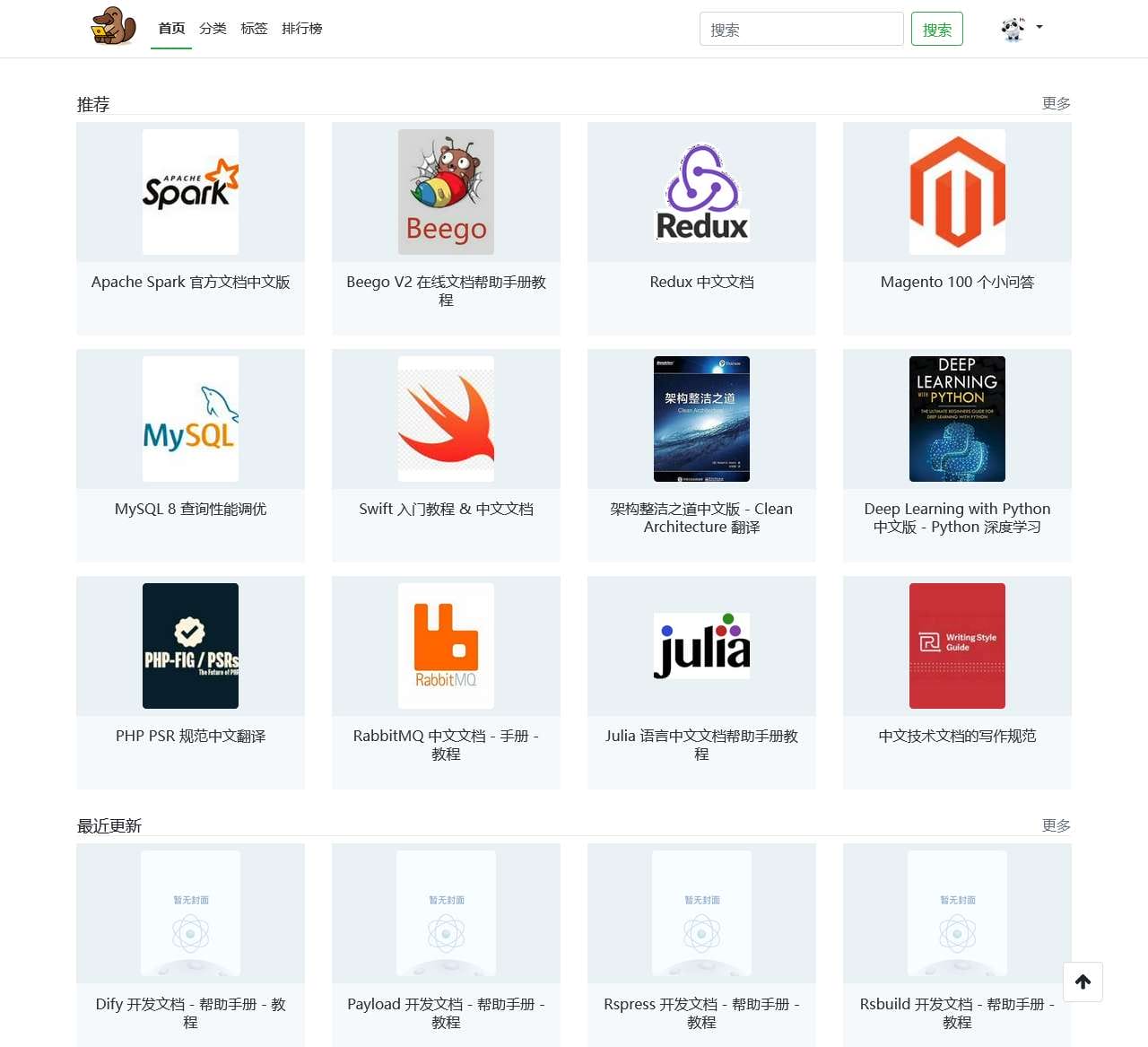Open Rspress 开发文档 - 帮助手册 title
Screen dimensions: 1148x1047
pyautogui.click(x=701, y=1013)
